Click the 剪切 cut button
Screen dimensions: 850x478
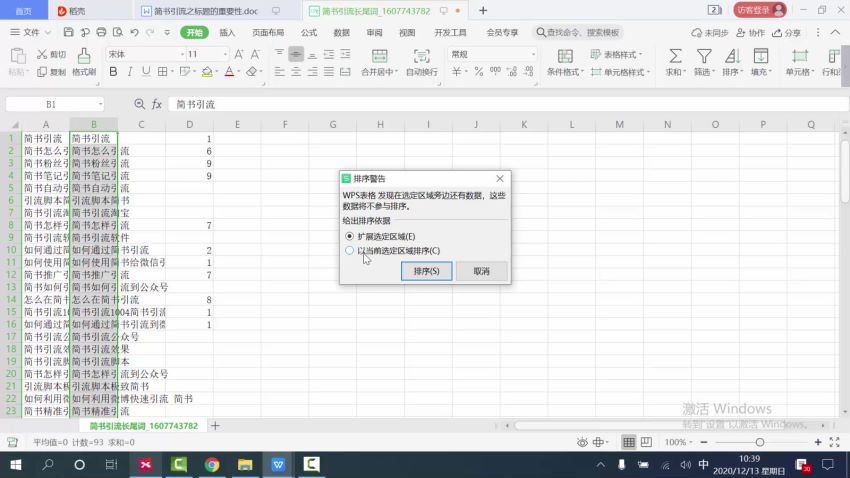(x=51, y=54)
